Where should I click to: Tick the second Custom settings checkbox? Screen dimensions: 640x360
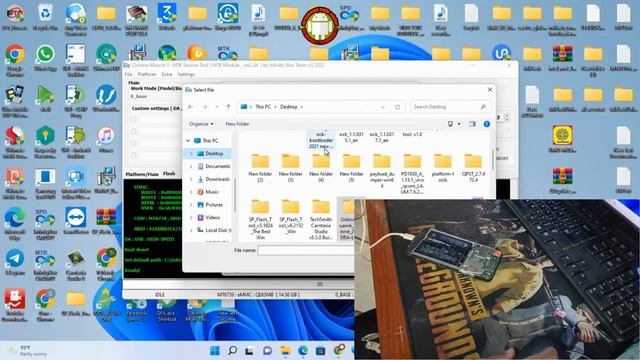click(133, 131)
